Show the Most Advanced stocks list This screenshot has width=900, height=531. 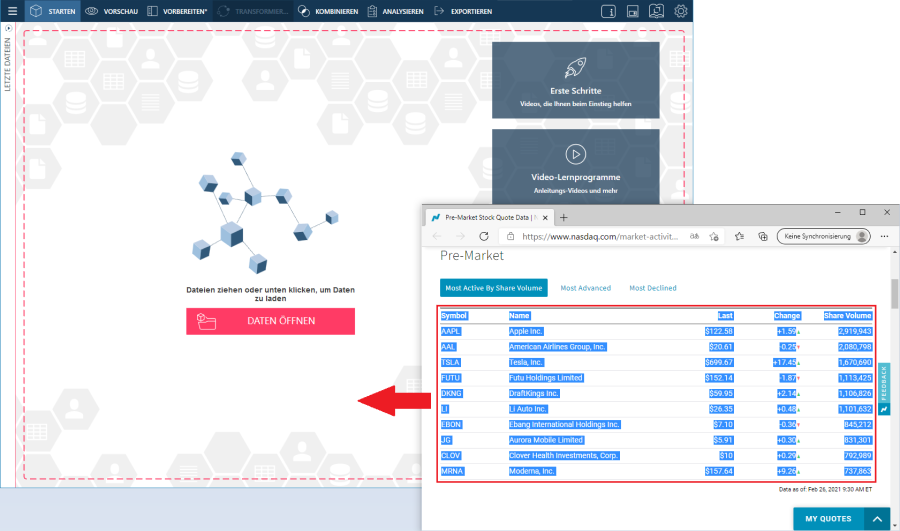click(x=585, y=288)
